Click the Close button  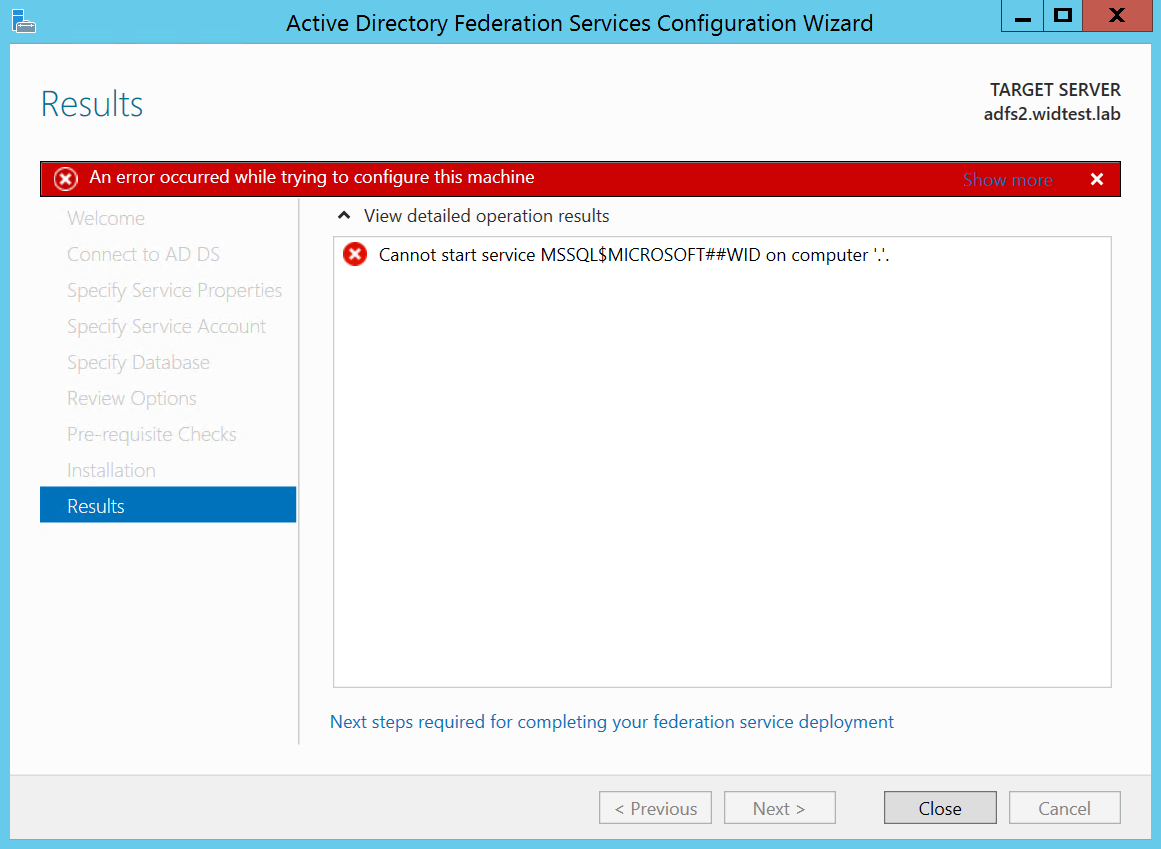(x=940, y=808)
